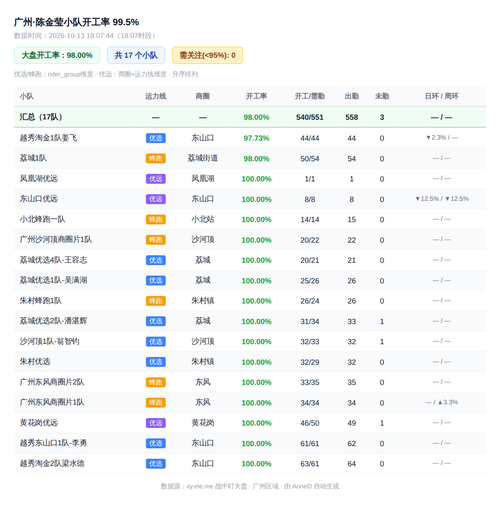The image size is (500, 507).
Task: Click the 日环 / 周环 column header
Action: (442, 96)
